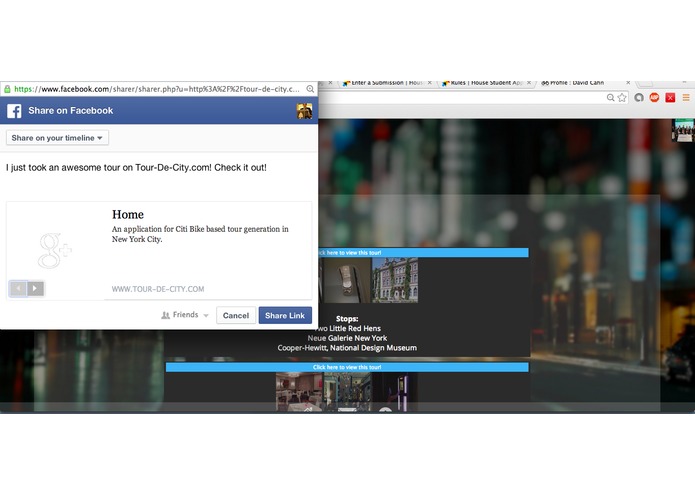
Task: Click the gray circular extension icon in Chrome
Action: pyautogui.click(x=639, y=97)
